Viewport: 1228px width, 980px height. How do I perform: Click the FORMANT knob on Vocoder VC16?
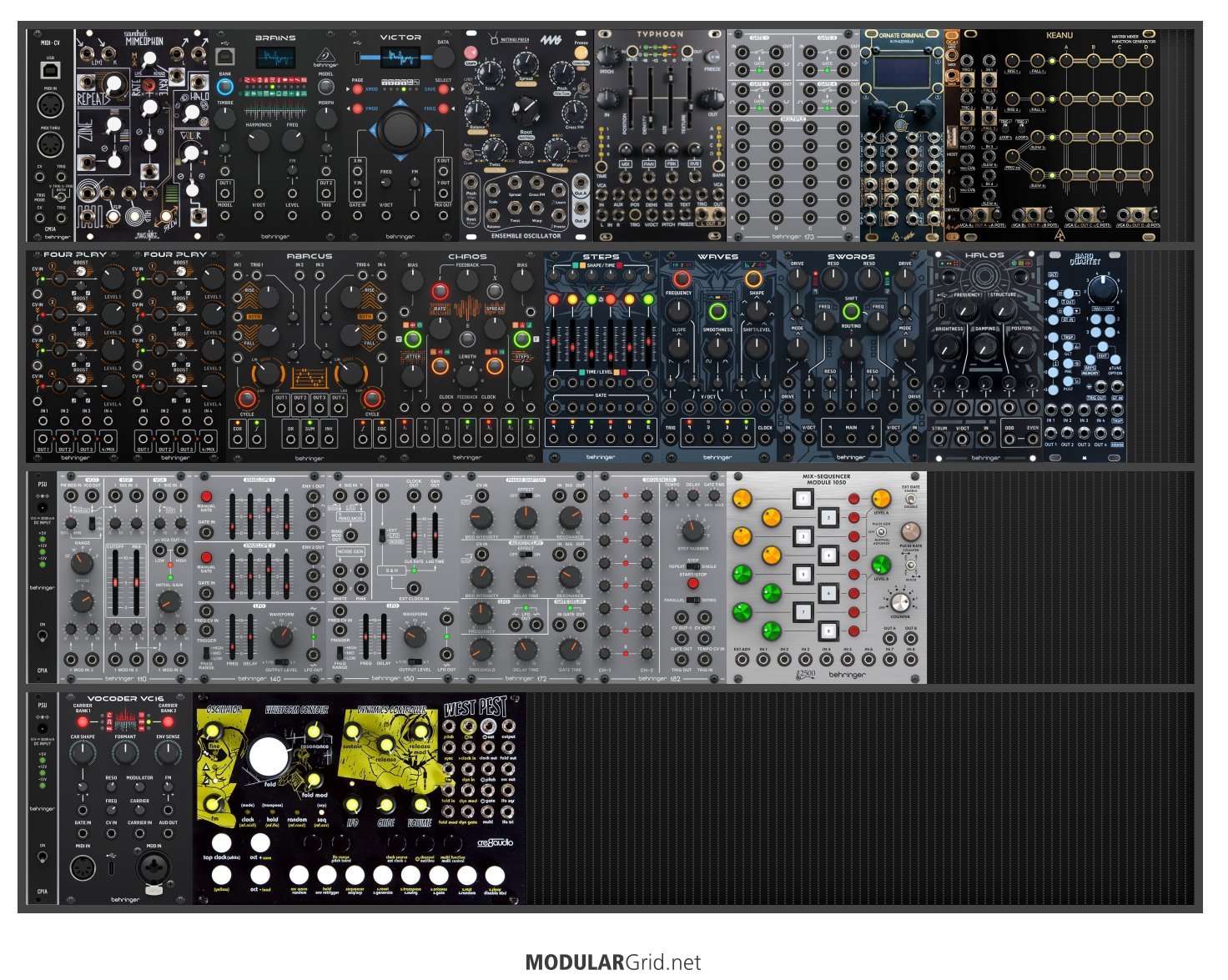pos(125,752)
